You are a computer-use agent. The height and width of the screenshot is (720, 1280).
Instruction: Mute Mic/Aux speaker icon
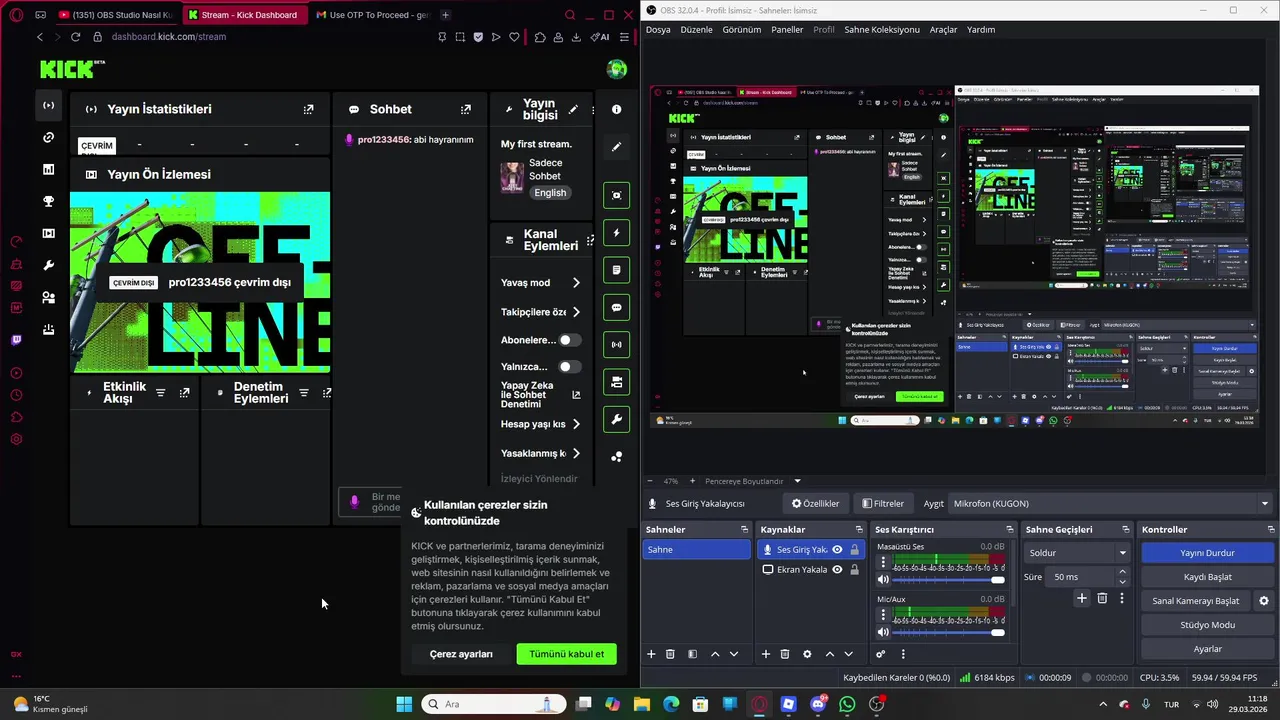click(883, 632)
